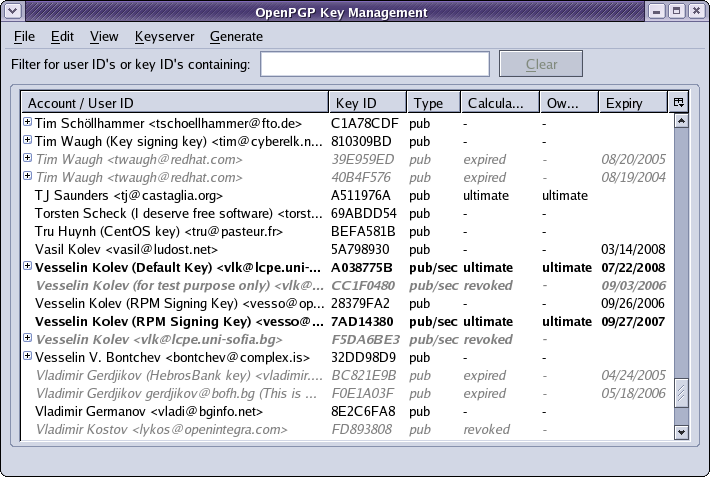
Task: Click expiry date 07/22/2008
Action: tap(633, 268)
